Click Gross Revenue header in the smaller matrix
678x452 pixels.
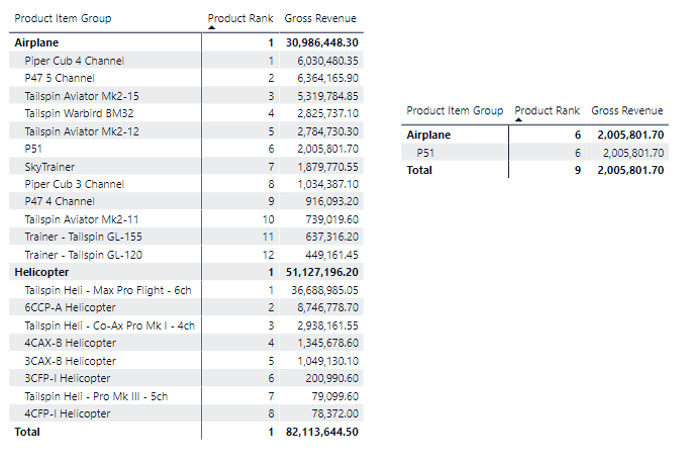pos(627,110)
